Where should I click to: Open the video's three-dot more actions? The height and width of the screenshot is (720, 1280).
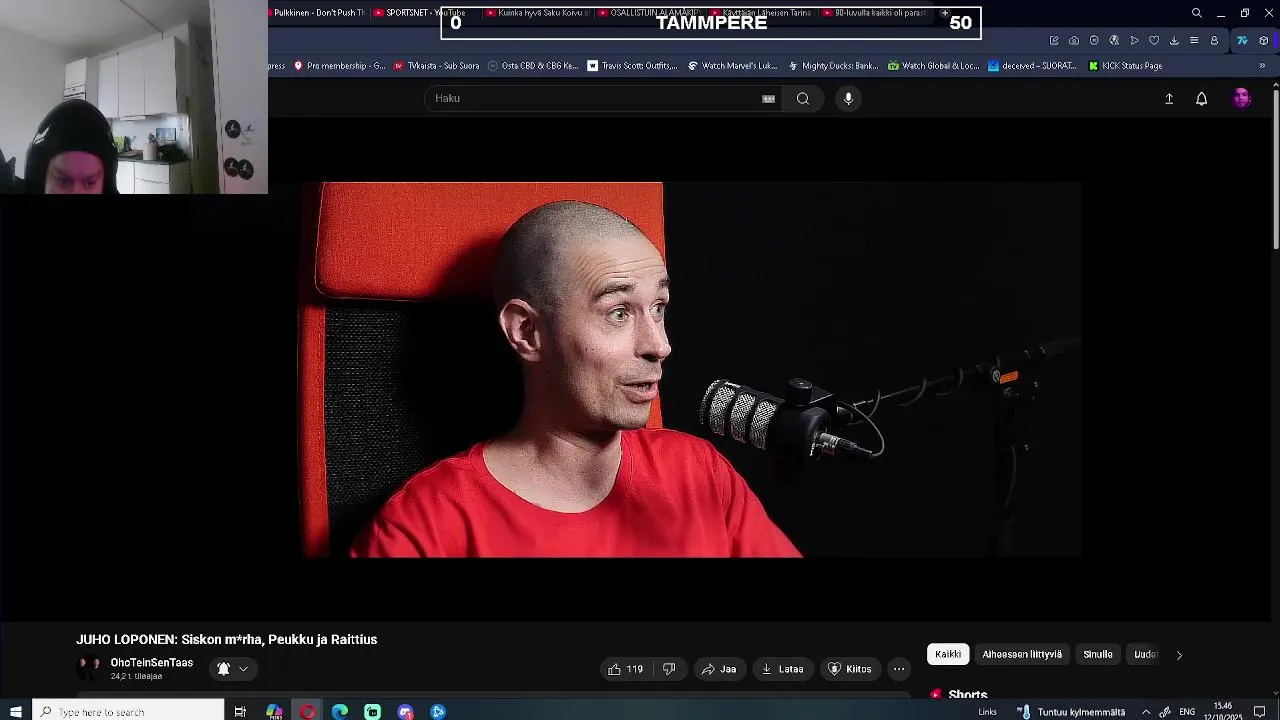(x=899, y=669)
